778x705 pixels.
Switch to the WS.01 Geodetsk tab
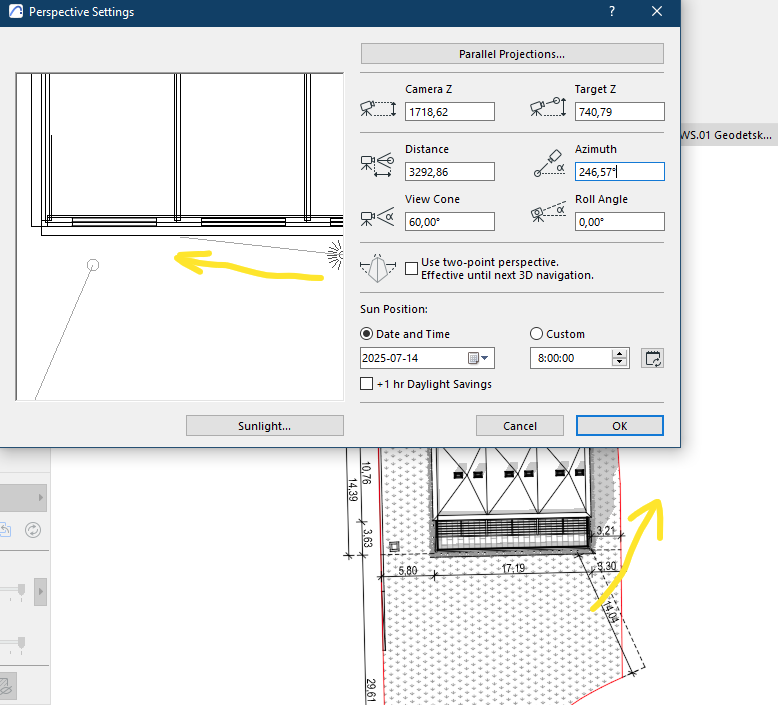click(x=728, y=135)
